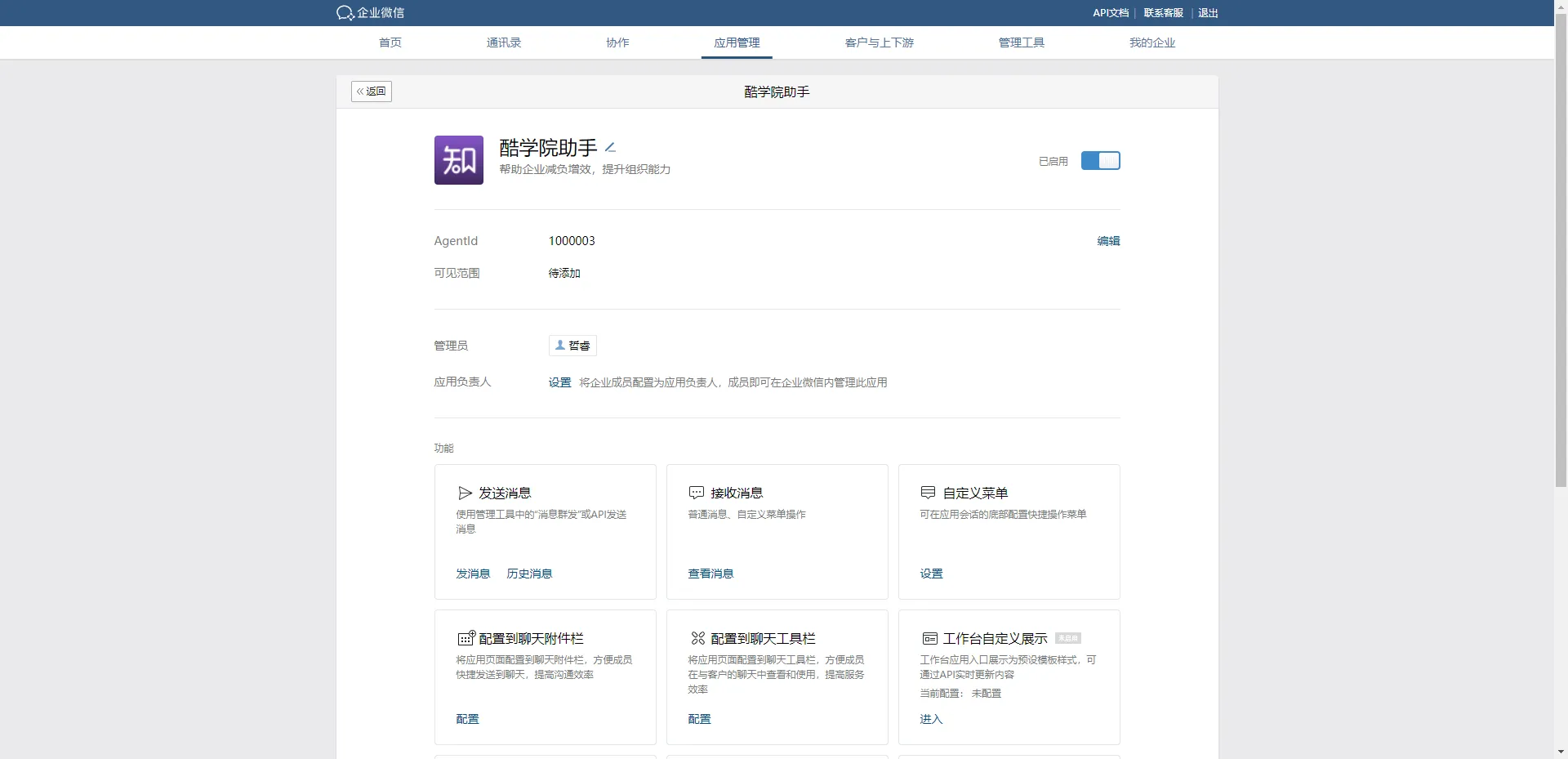
Task: Click the 自定义菜单 card title
Action: [x=975, y=493]
